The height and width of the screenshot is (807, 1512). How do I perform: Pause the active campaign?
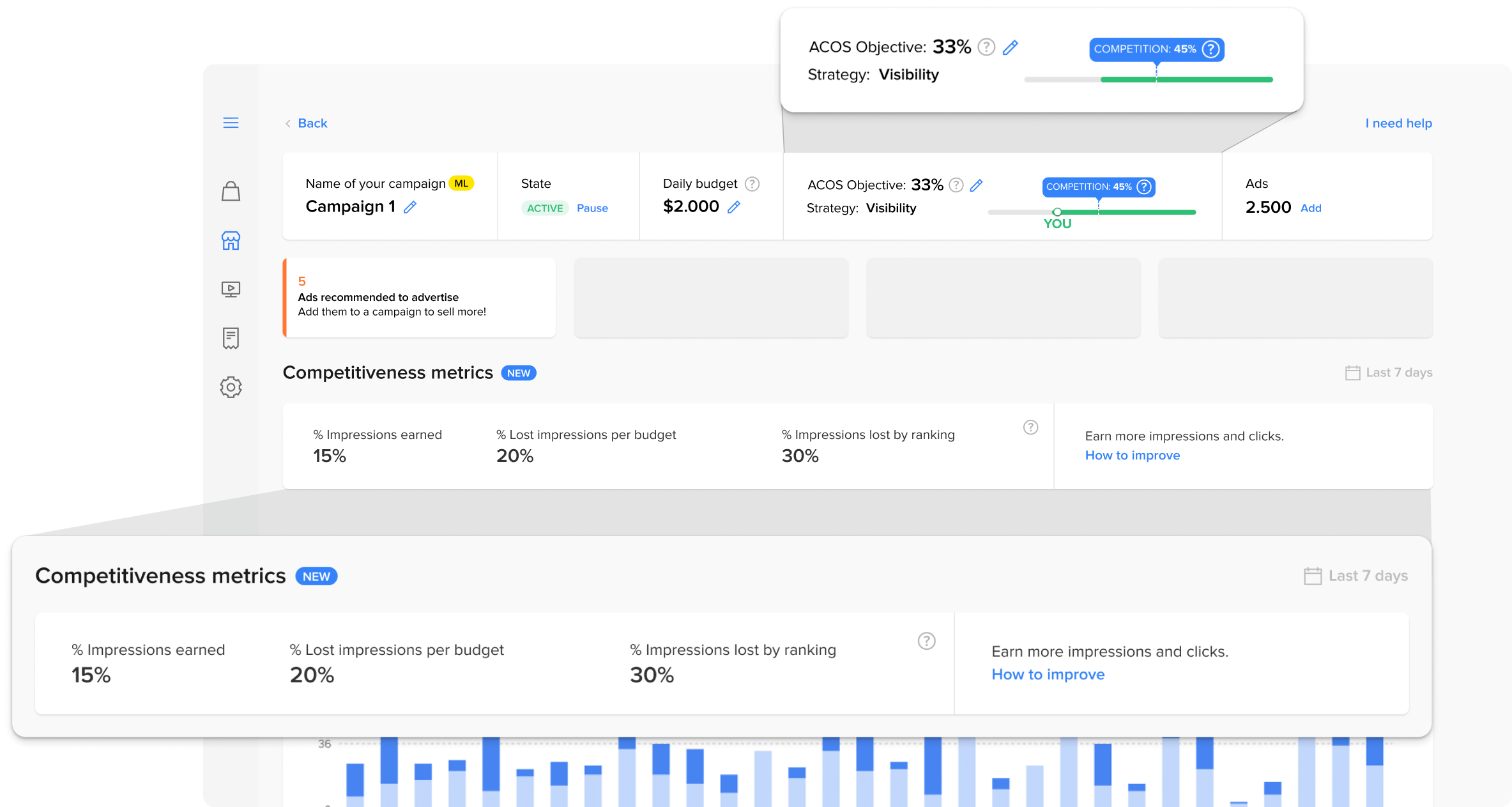click(x=592, y=208)
